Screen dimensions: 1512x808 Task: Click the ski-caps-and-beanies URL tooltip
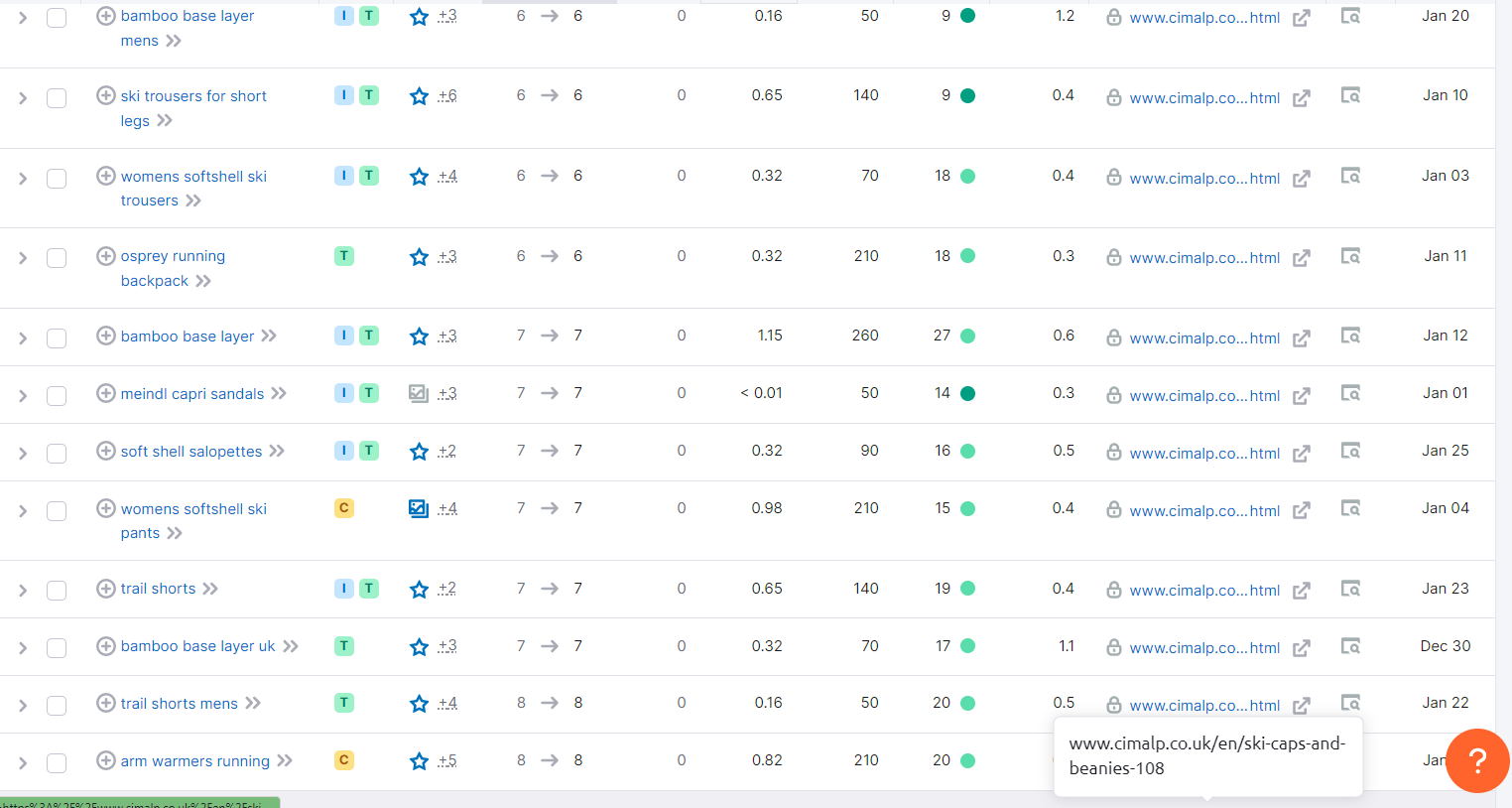coord(1207,755)
